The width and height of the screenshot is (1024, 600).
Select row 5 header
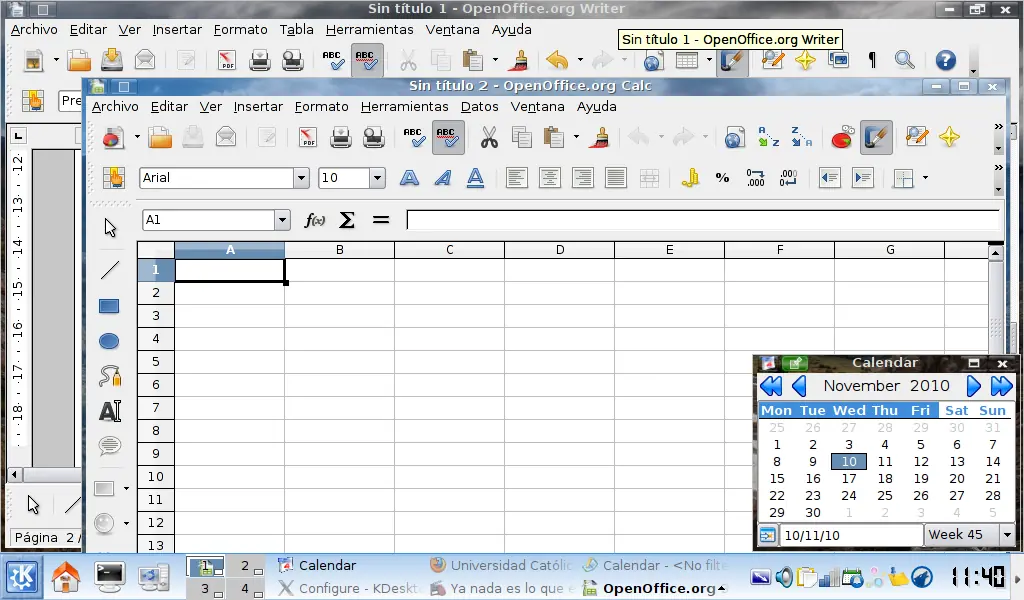(x=155, y=362)
